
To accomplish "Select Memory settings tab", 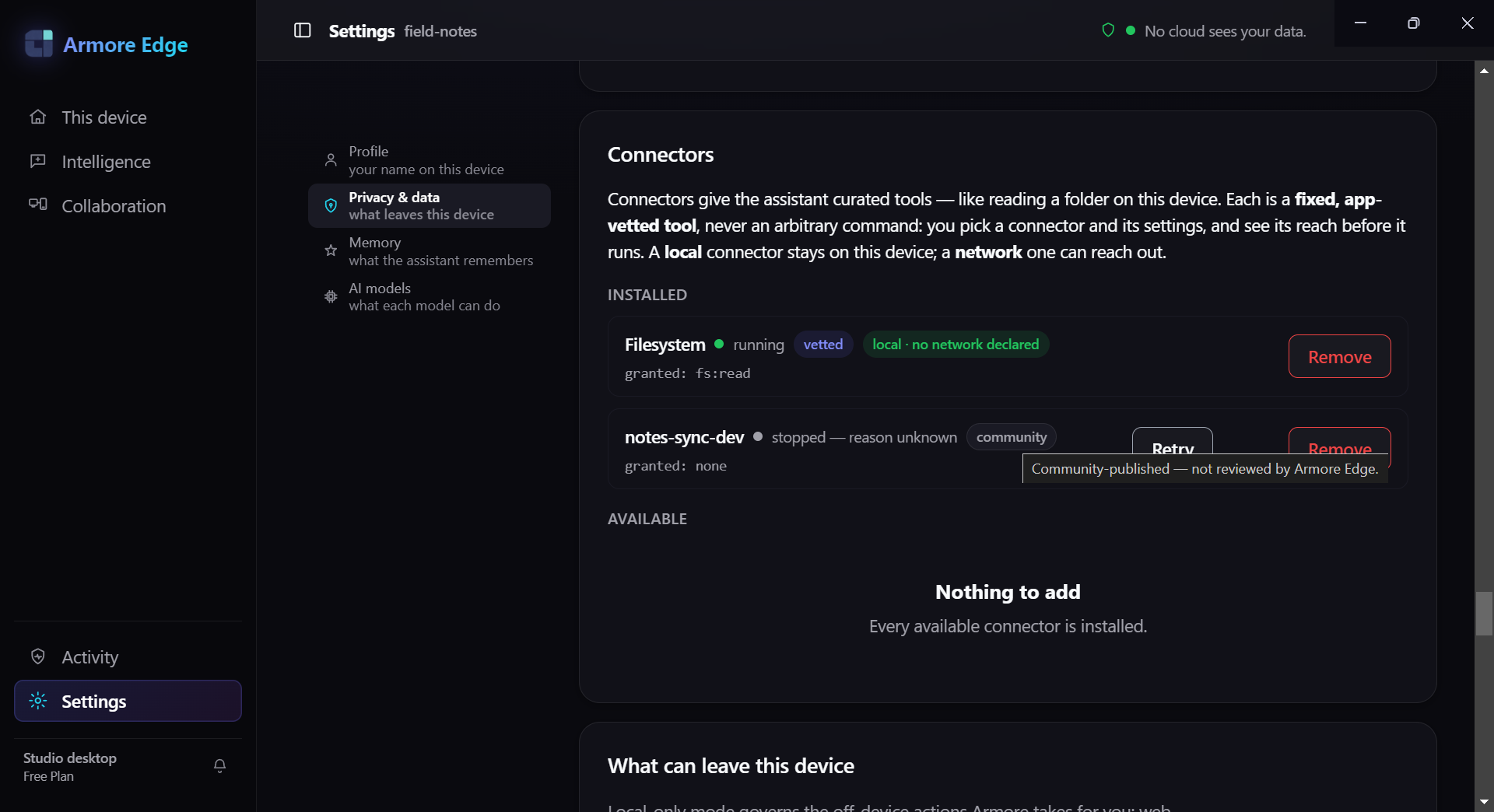I will [x=430, y=251].
